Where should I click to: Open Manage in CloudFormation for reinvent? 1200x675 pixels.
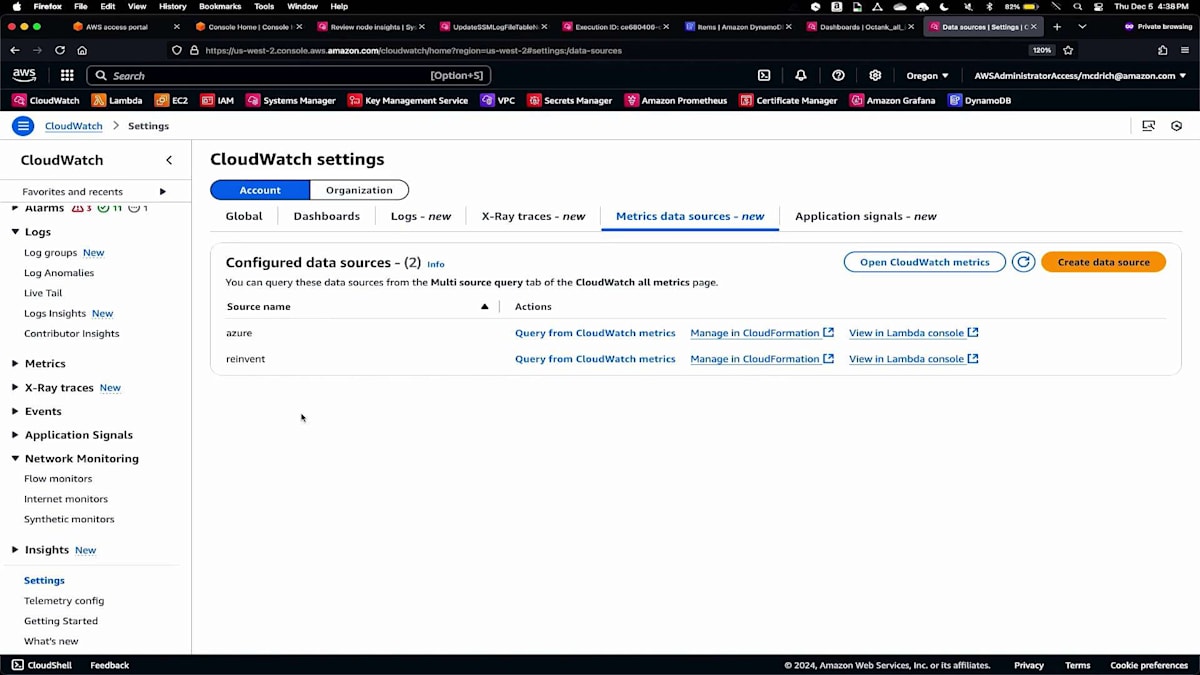point(762,359)
